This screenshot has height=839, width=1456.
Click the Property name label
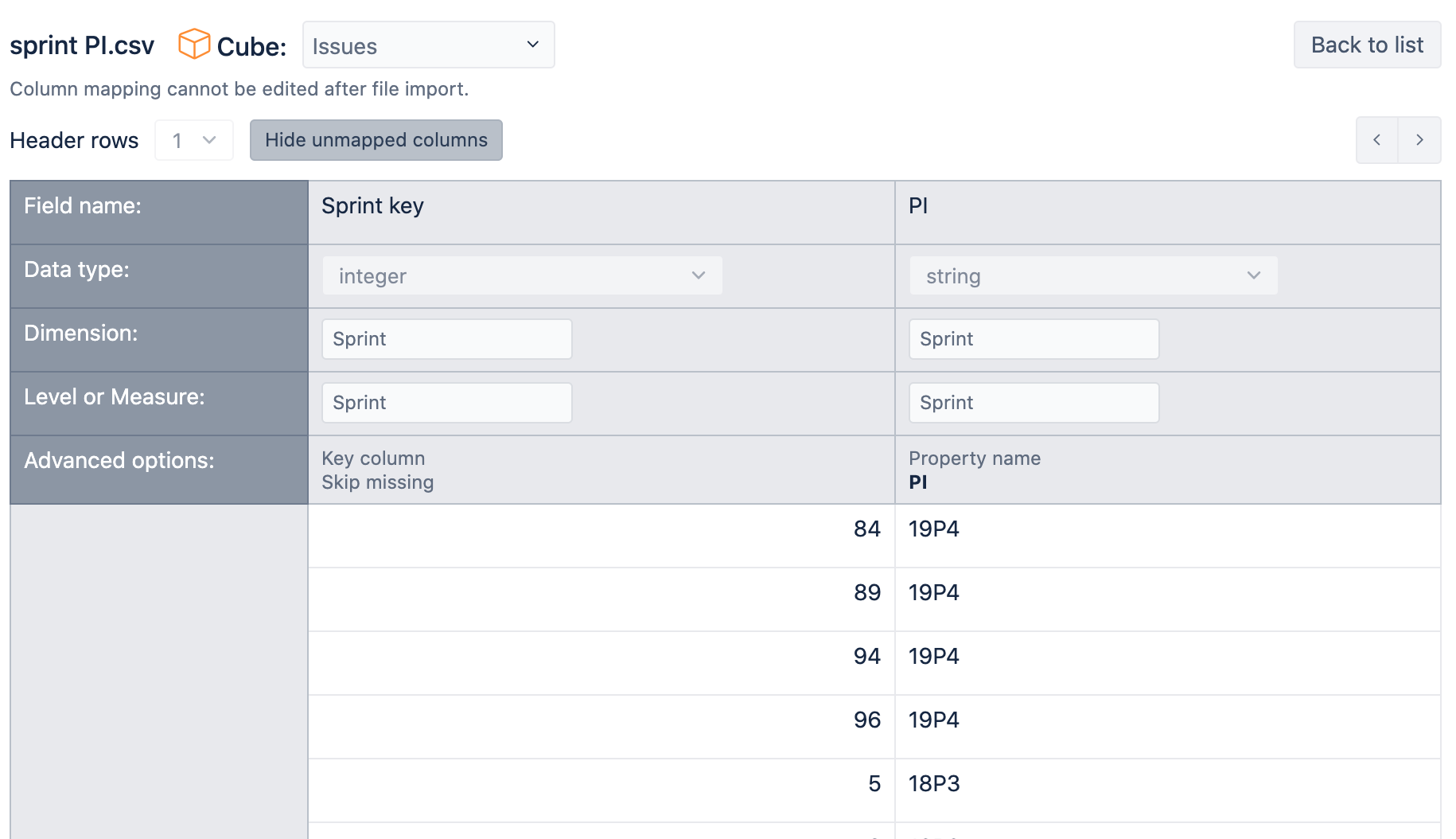[975, 459]
